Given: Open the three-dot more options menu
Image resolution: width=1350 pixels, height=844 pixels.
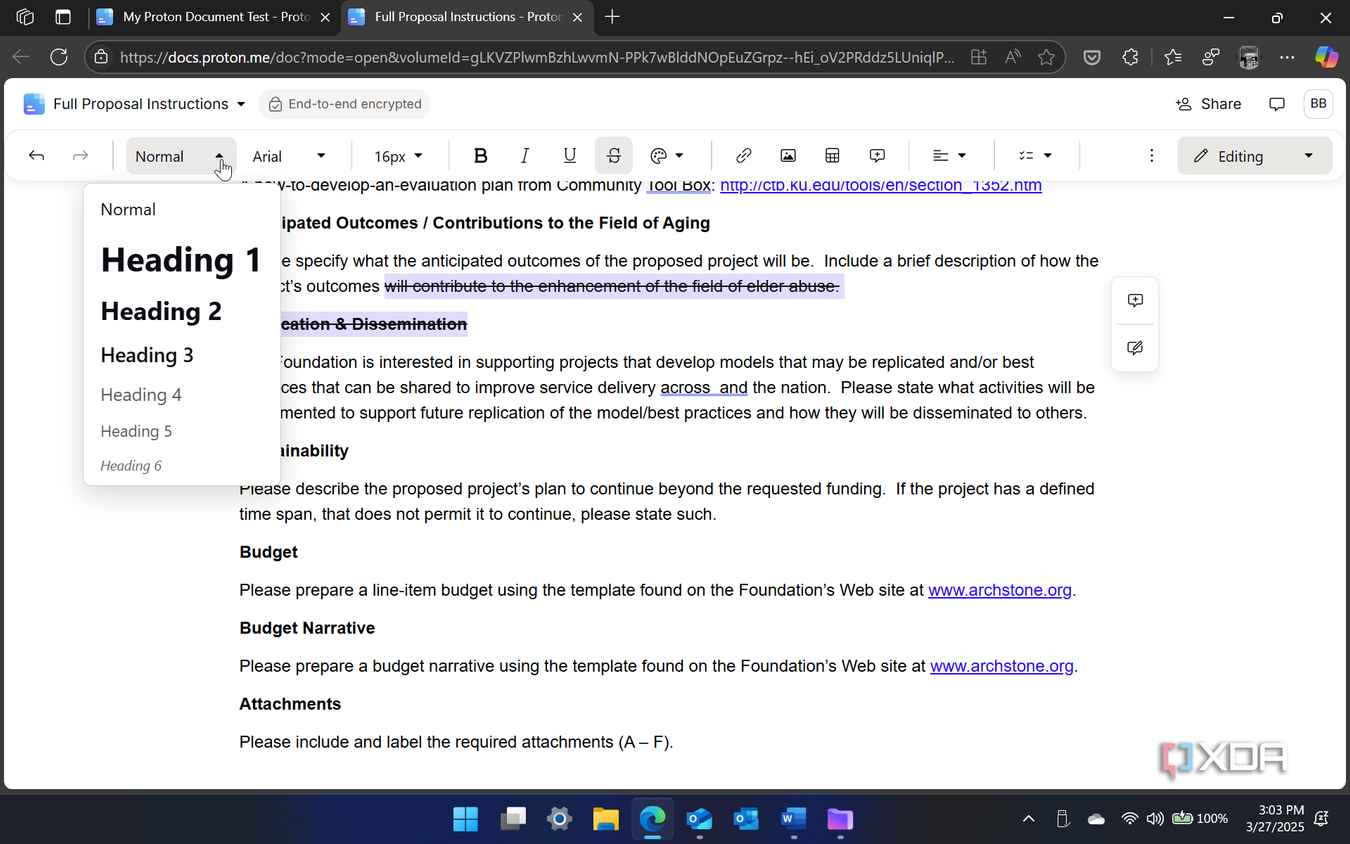Looking at the screenshot, I should coord(1152,156).
